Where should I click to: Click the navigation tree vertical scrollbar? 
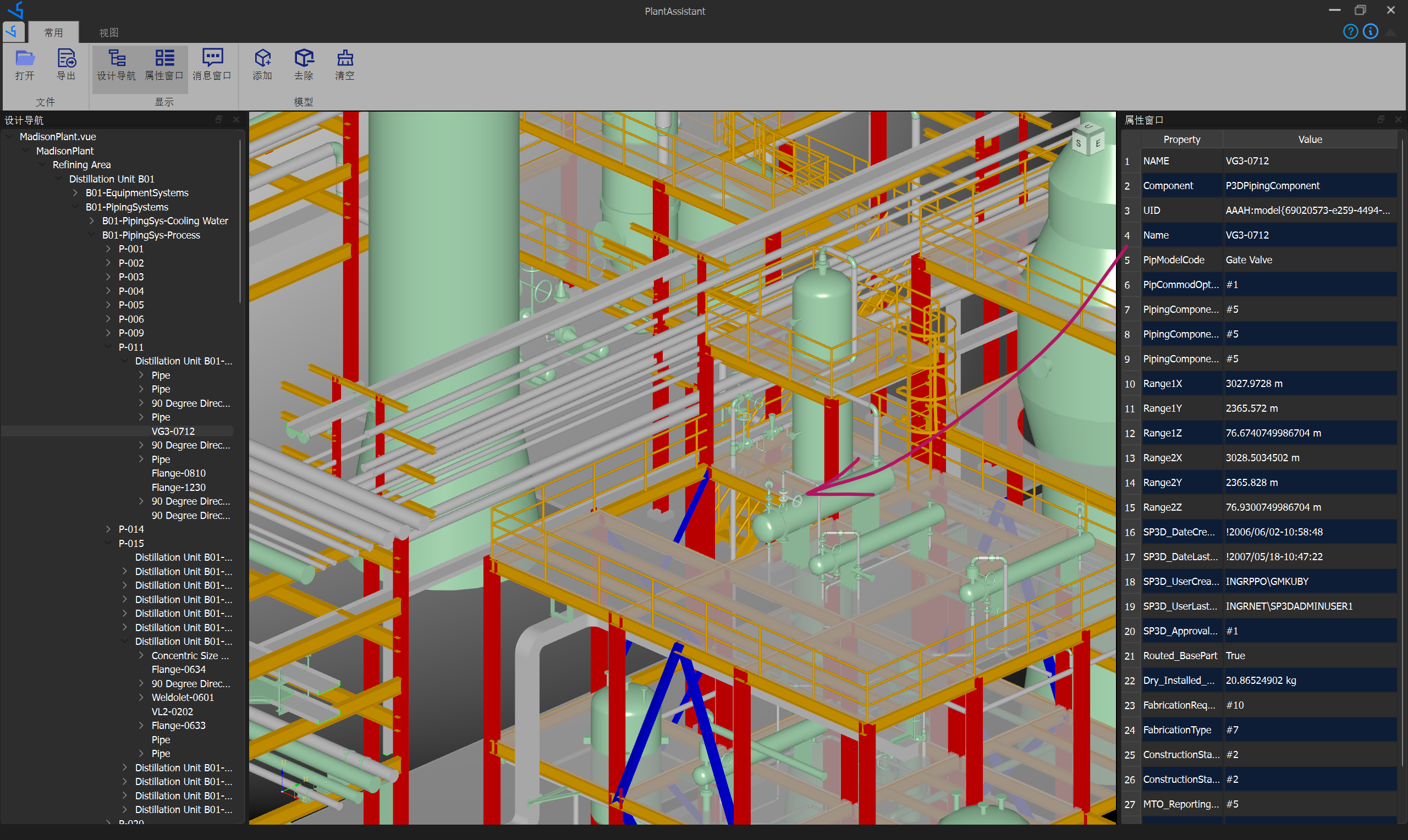pyautogui.click(x=240, y=221)
